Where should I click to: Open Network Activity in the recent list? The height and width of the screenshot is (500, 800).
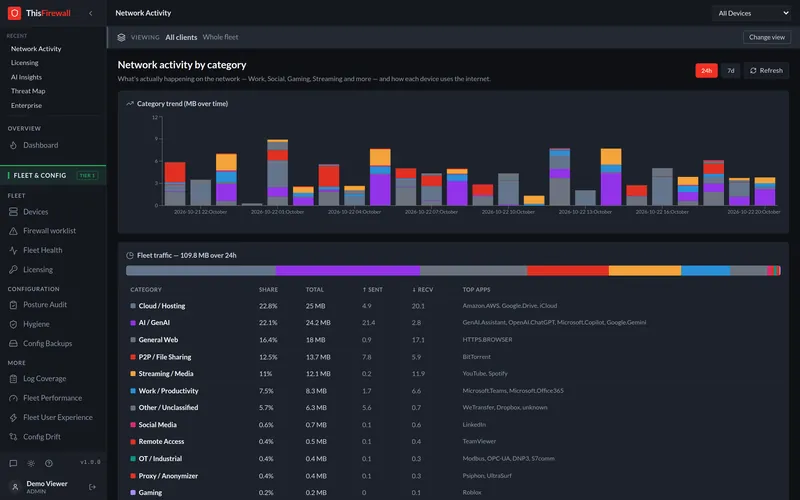[36, 48]
